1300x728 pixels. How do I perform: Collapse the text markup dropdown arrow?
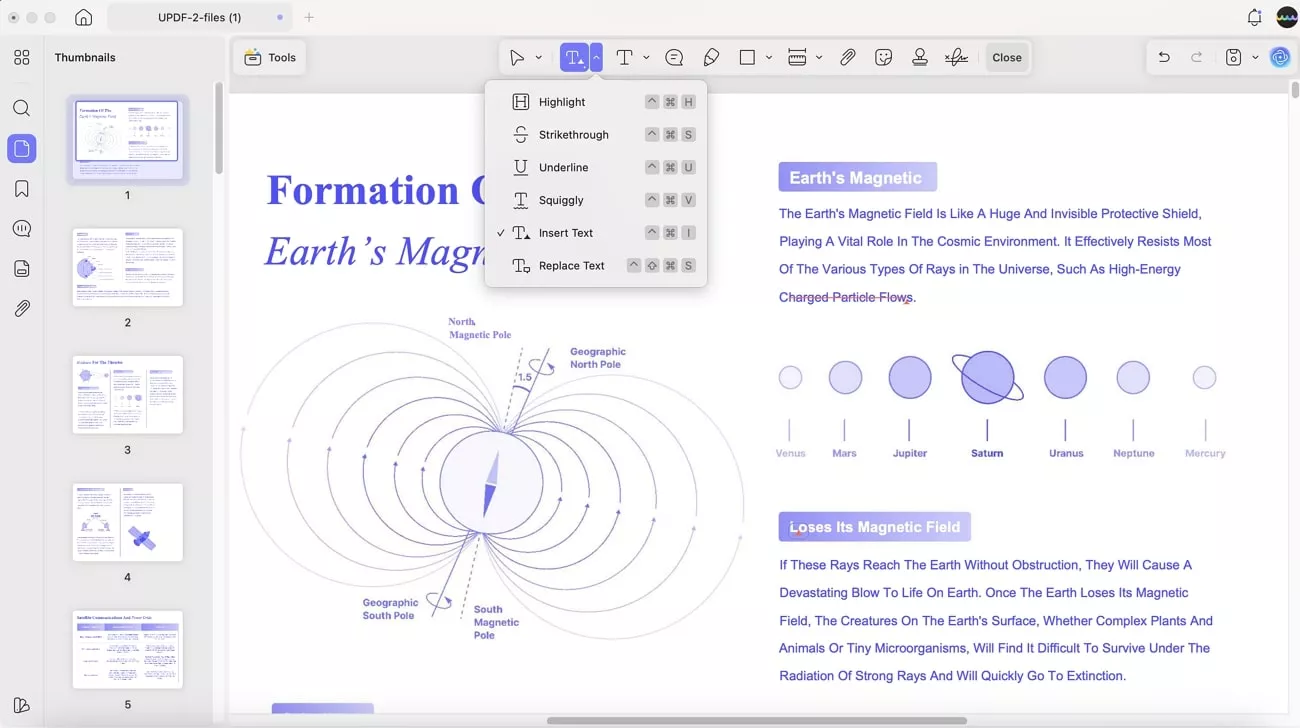[x=596, y=58]
